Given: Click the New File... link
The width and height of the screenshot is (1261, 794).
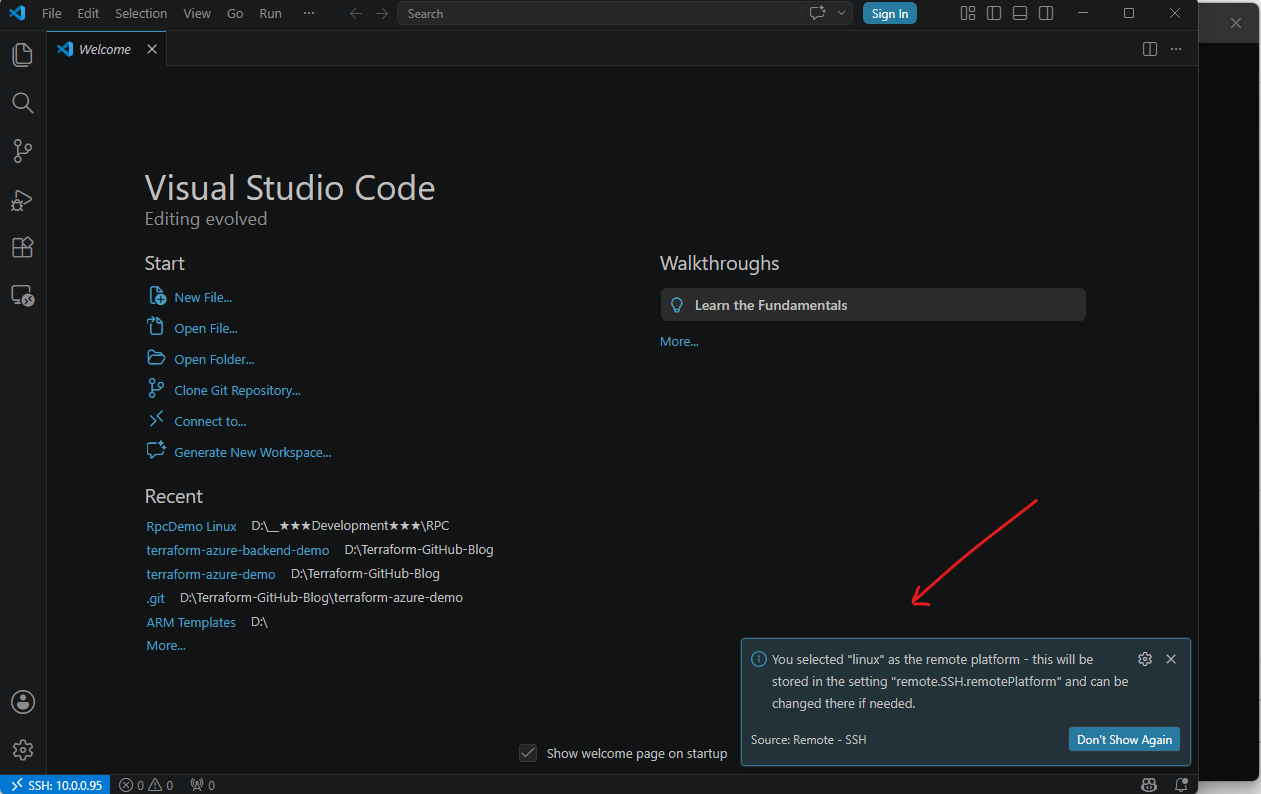Looking at the screenshot, I should 203,297.
